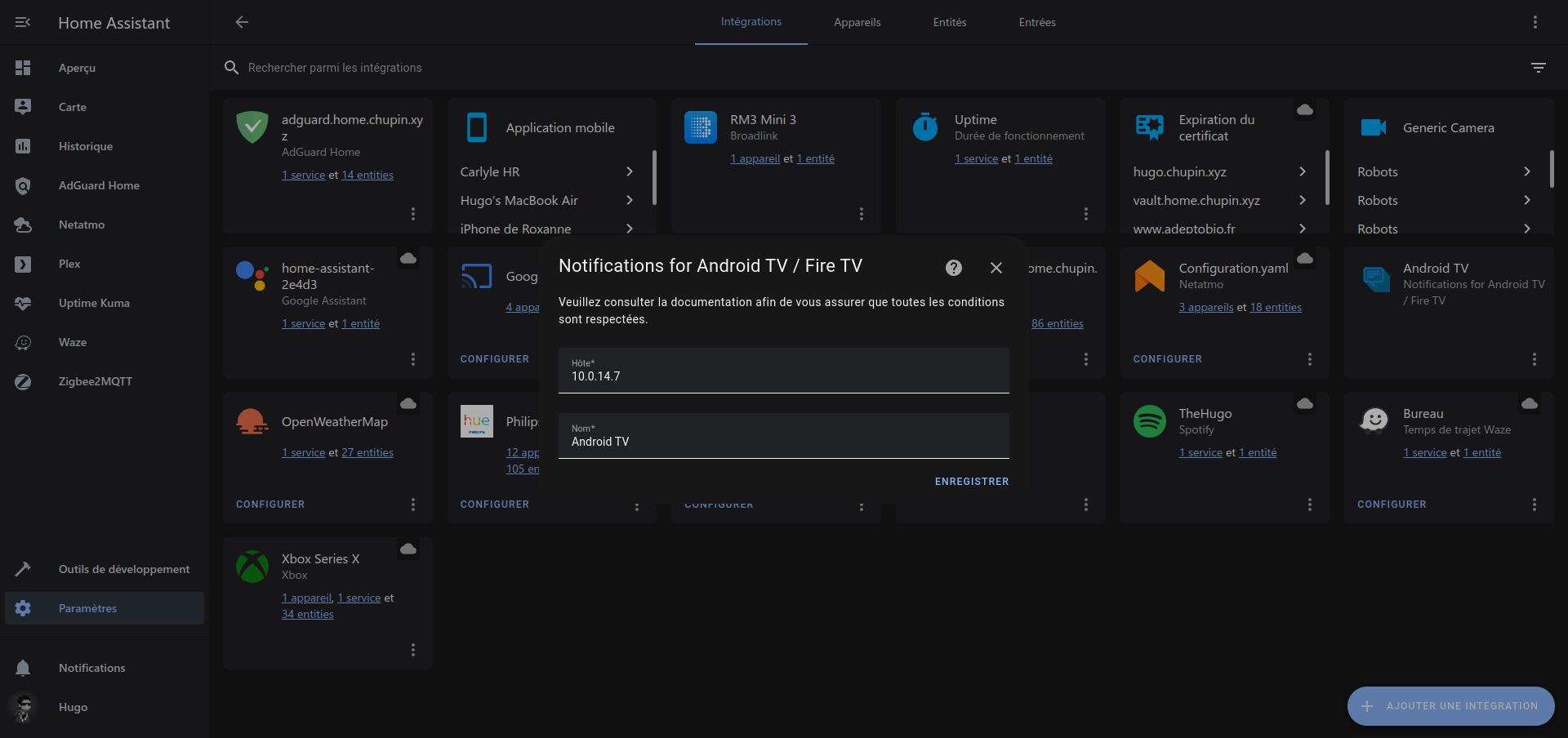The image size is (1568, 738).
Task: Open Notifications bell icon
Action: pyautogui.click(x=23, y=668)
